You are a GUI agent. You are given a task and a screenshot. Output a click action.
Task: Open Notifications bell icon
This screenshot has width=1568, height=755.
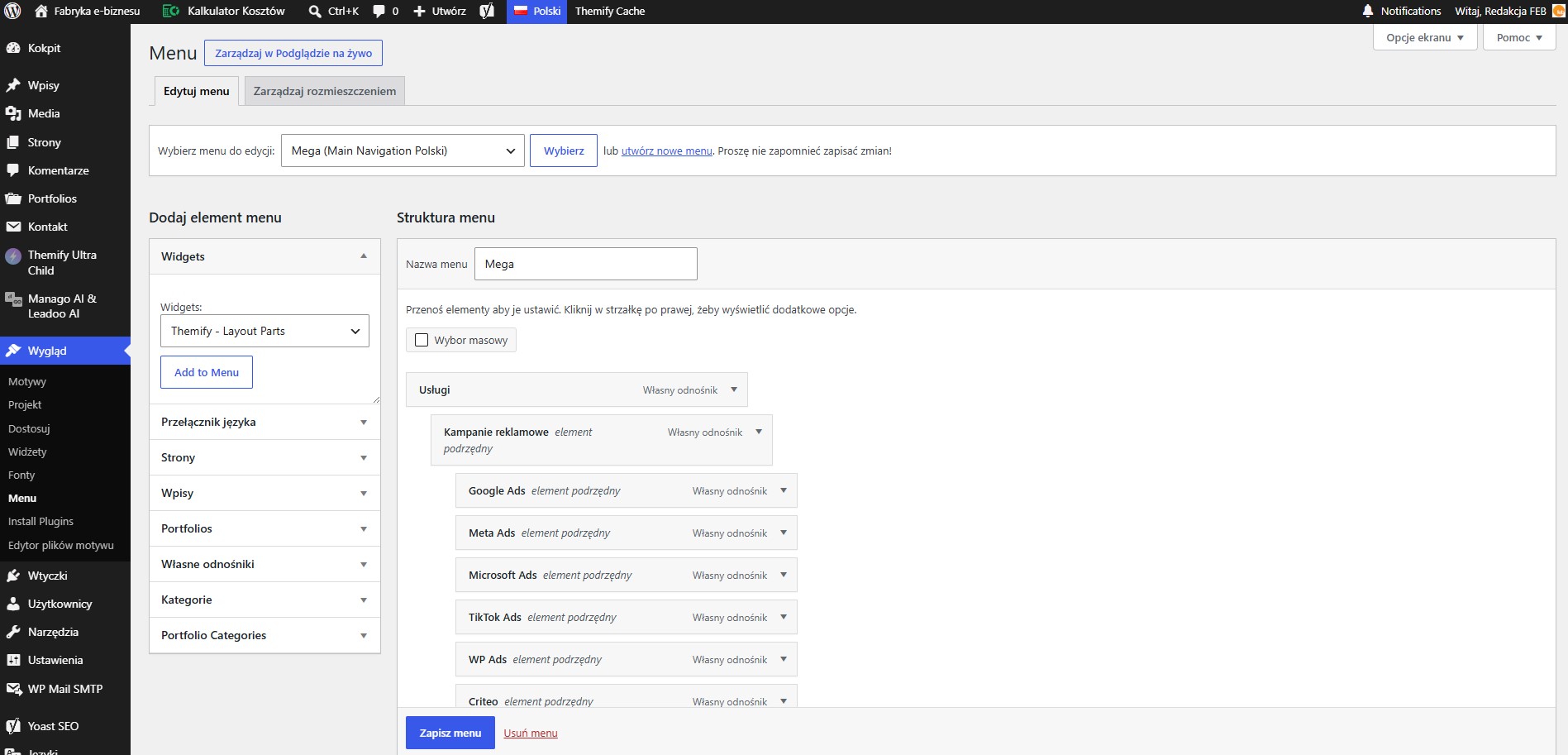click(1368, 11)
